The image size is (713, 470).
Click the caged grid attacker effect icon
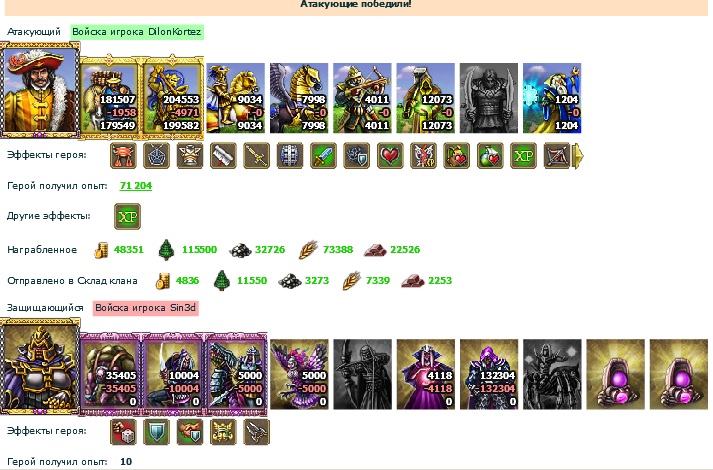tap(290, 156)
